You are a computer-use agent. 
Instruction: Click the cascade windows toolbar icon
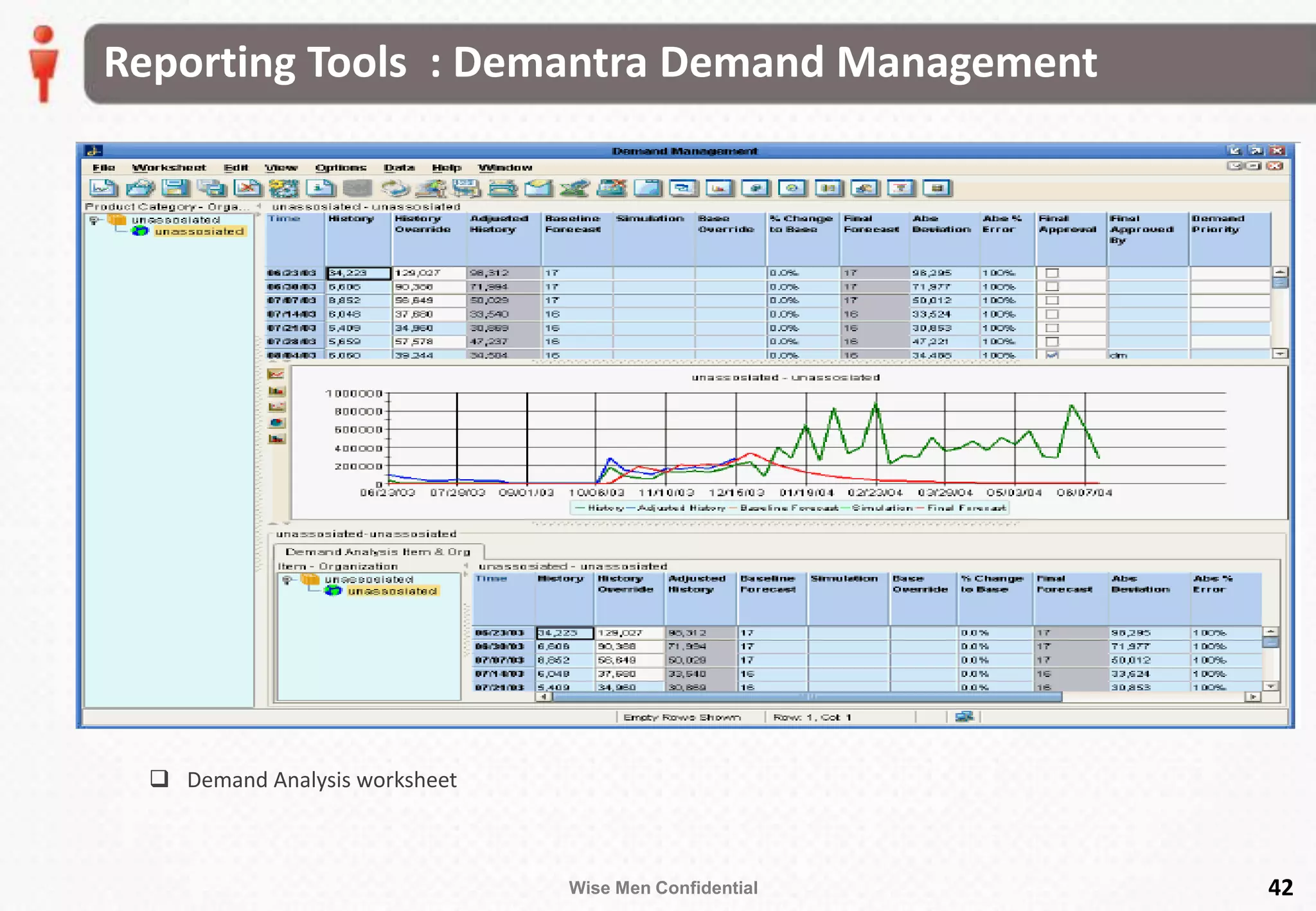click(x=684, y=188)
